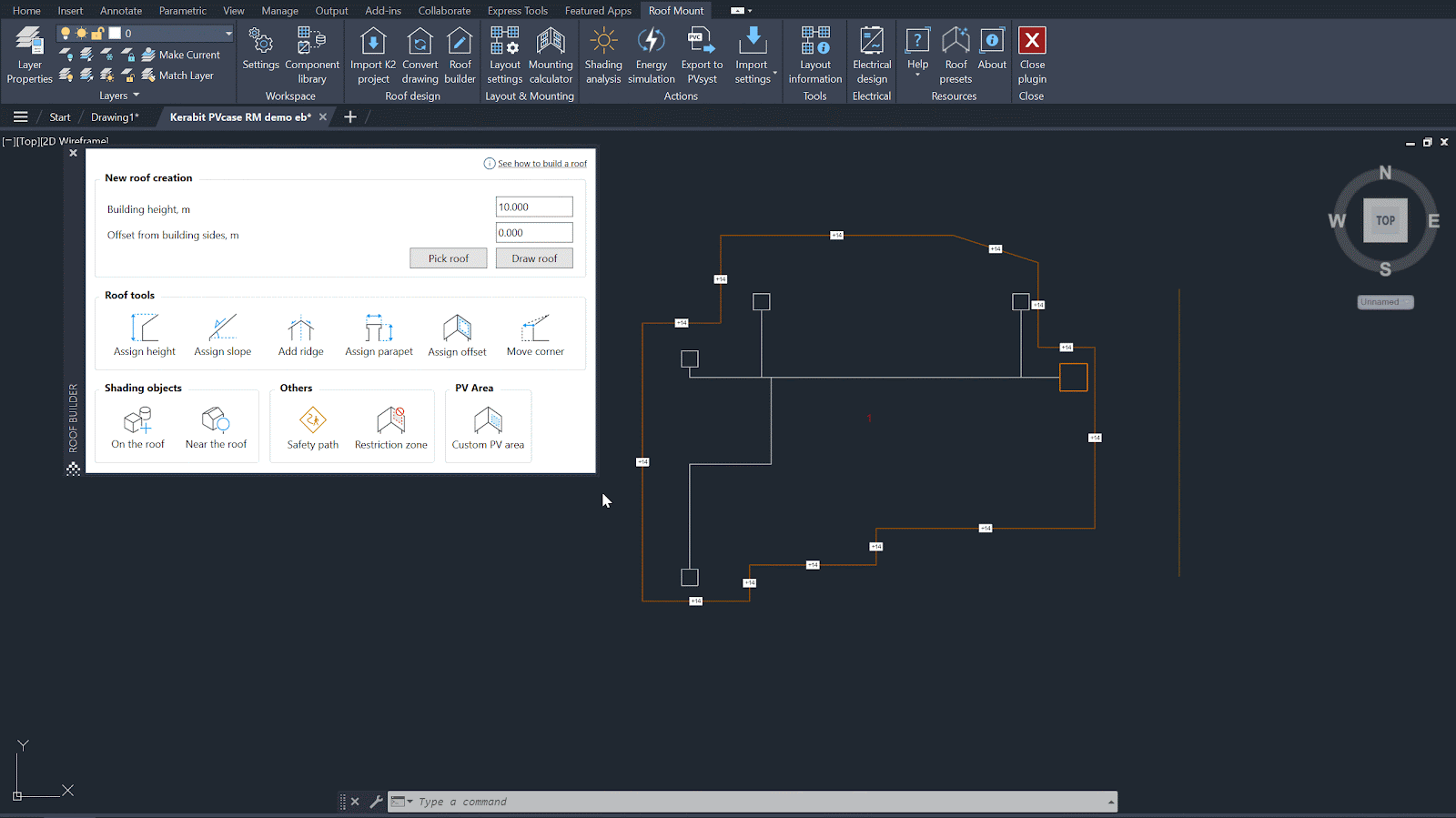
Task: Switch to Home ribbon tab
Action: [26, 11]
